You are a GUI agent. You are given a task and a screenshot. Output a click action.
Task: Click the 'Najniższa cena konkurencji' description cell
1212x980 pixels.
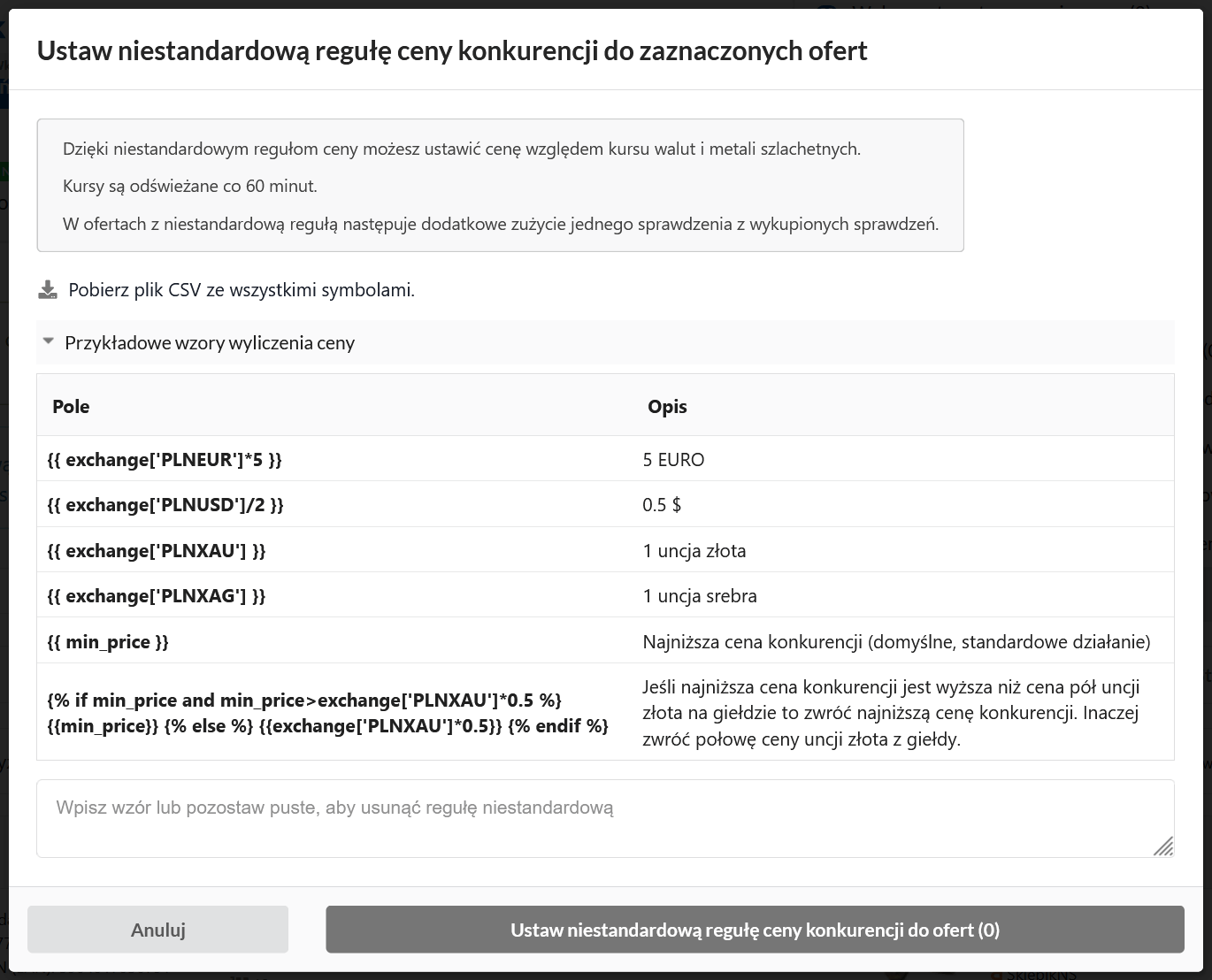coord(895,642)
